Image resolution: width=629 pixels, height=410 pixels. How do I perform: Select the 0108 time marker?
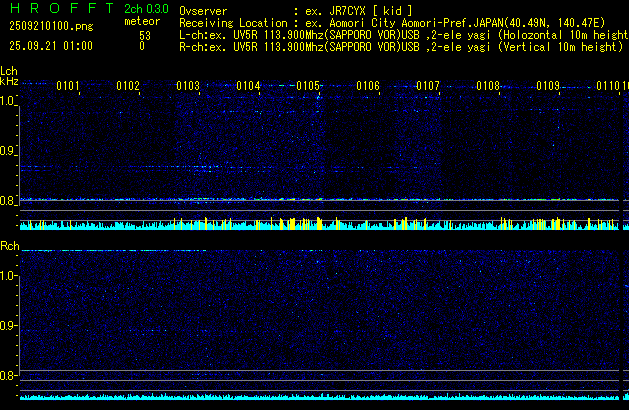coord(488,86)
